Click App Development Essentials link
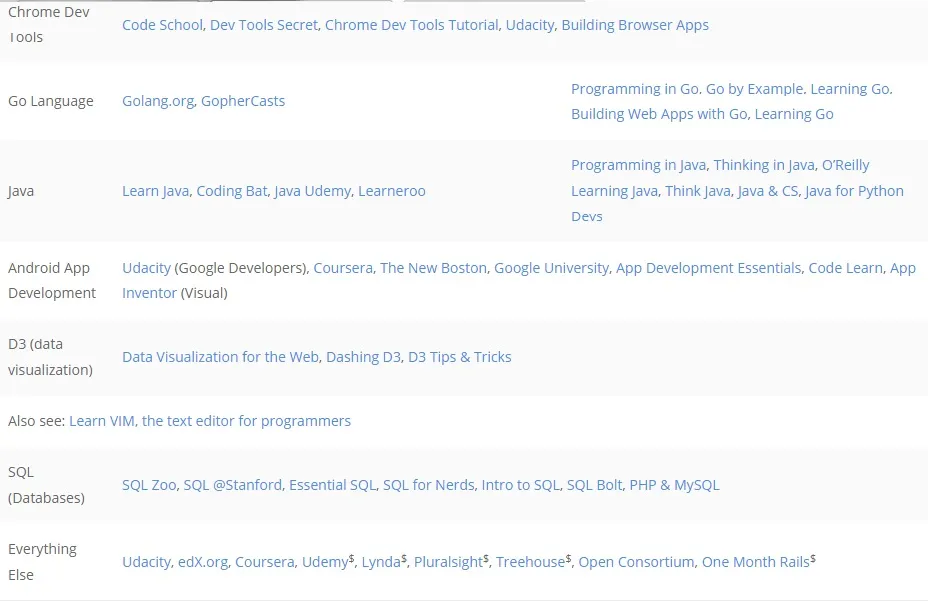Image resolution: width=928 pixels, height=601 pixels. pyautogui.click(x=708, y=268)
